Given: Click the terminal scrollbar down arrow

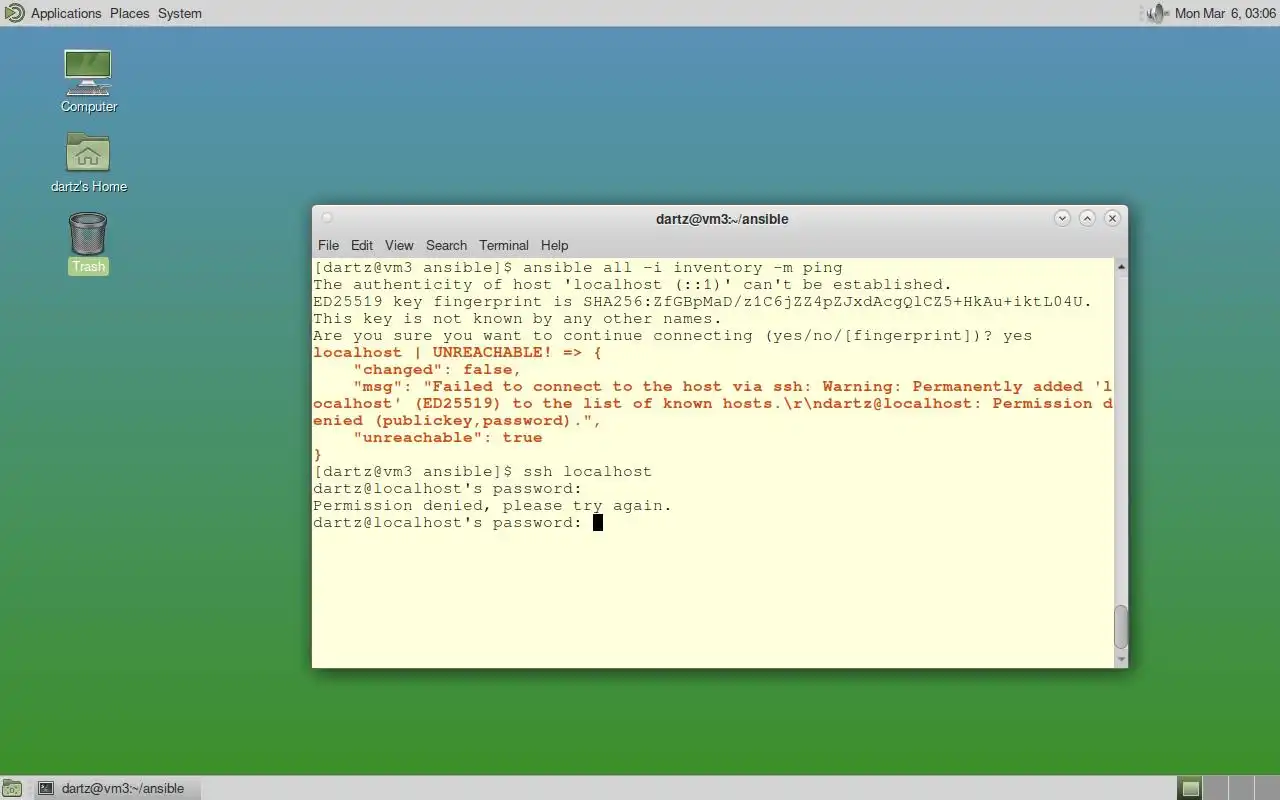Looking at the screenshot, I should [1121, 660].
